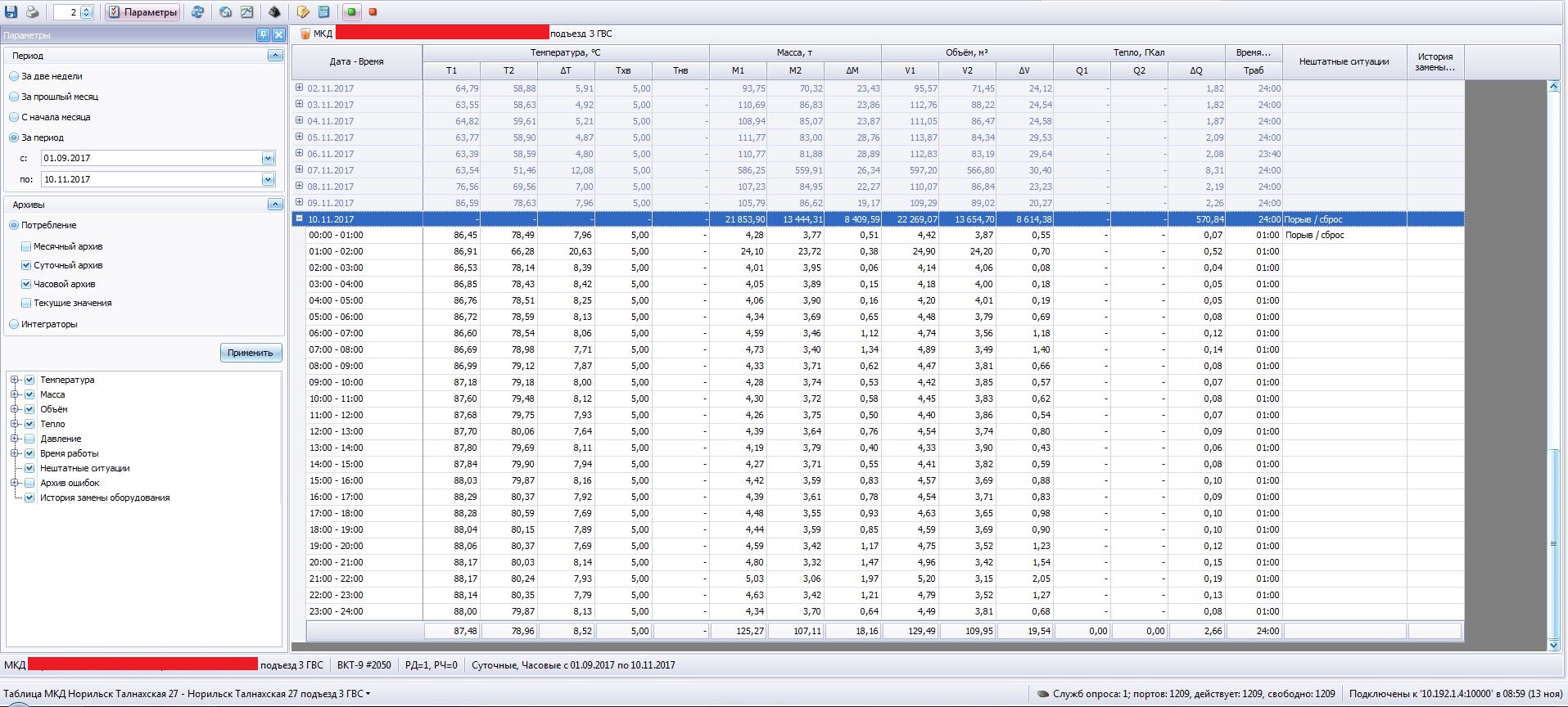Open the start date dropdown showing 01.09.2017
The height and width of the screenshot is (707, 1568).
pyautogui.click(x=268, y=158)
